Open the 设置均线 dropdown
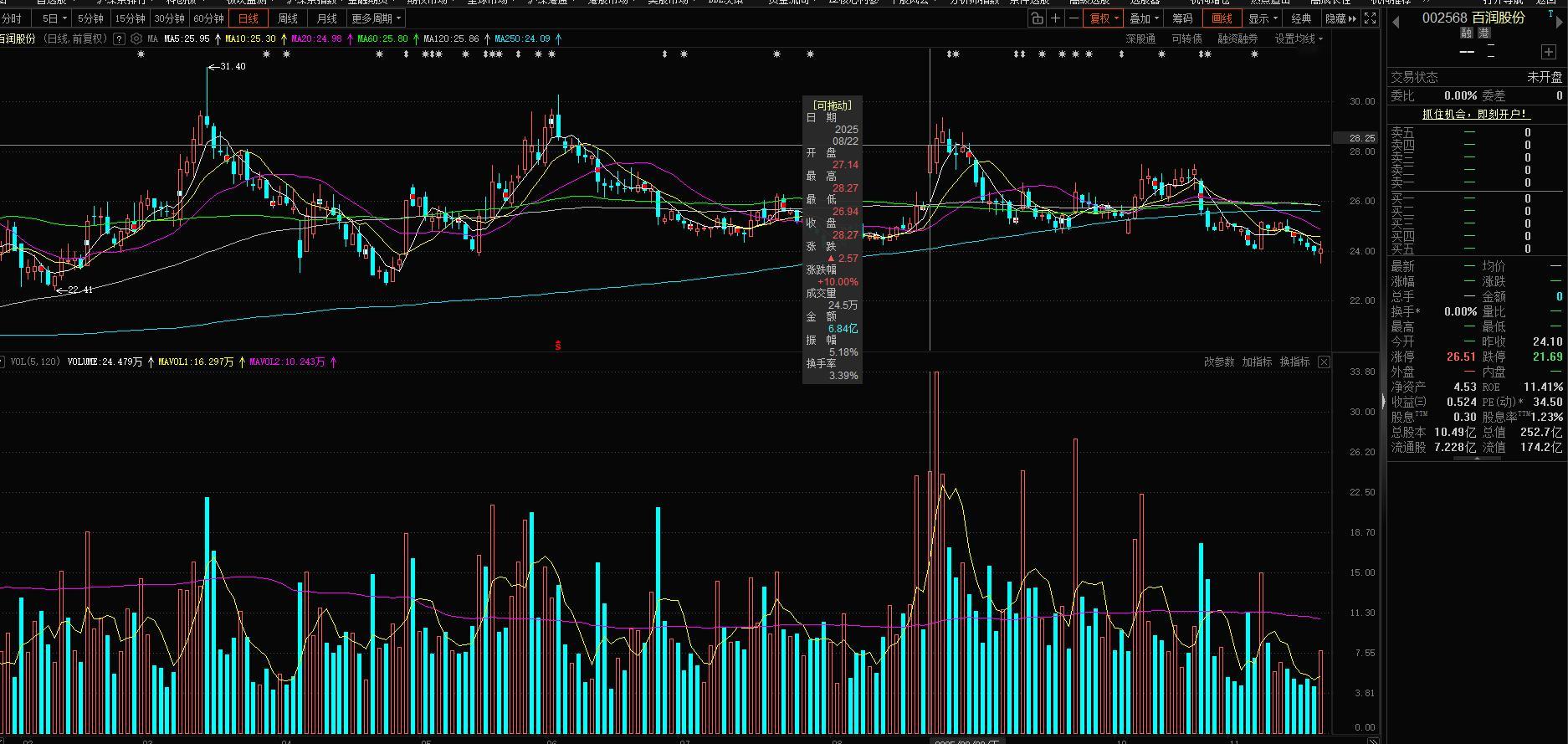 click(1299, 39)
